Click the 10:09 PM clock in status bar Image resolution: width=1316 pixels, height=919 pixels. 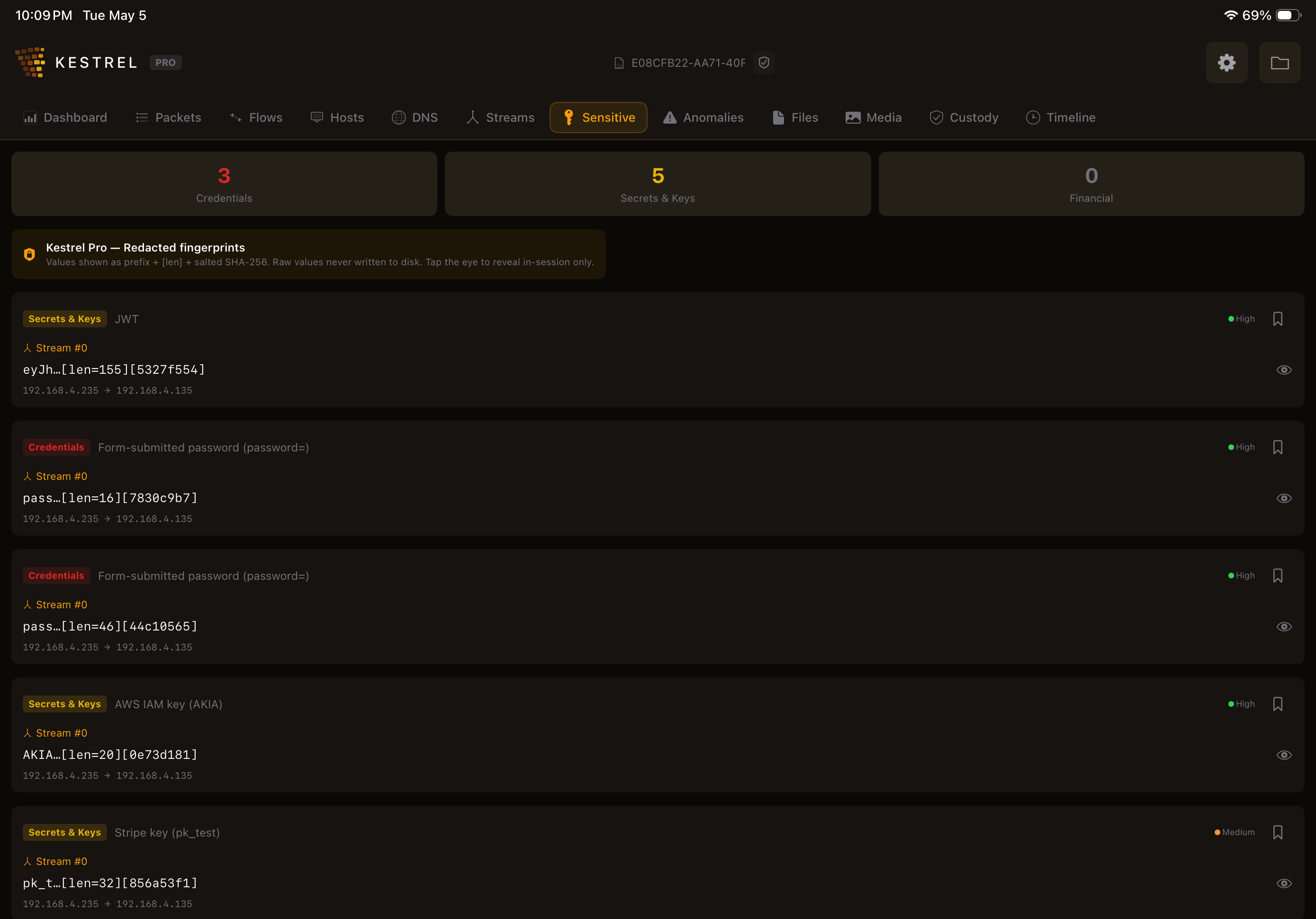(x=44, y=16)
